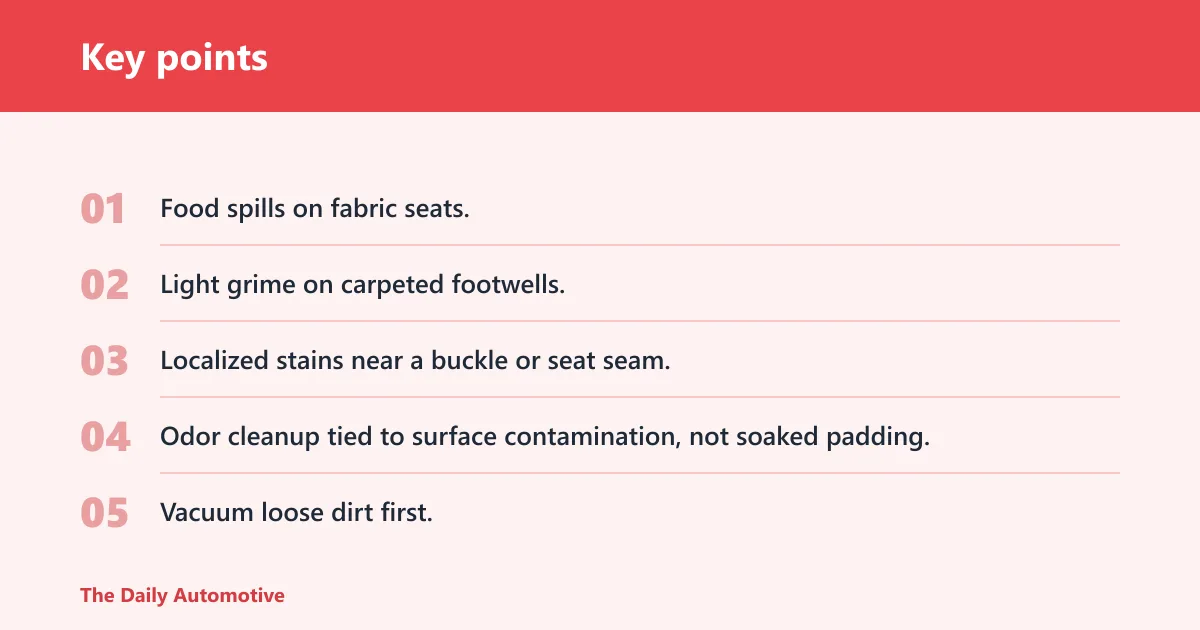The width and height of the screenshot is (1200, 630).
Task: Select the number 05 marker
Action: coord(105,513)
